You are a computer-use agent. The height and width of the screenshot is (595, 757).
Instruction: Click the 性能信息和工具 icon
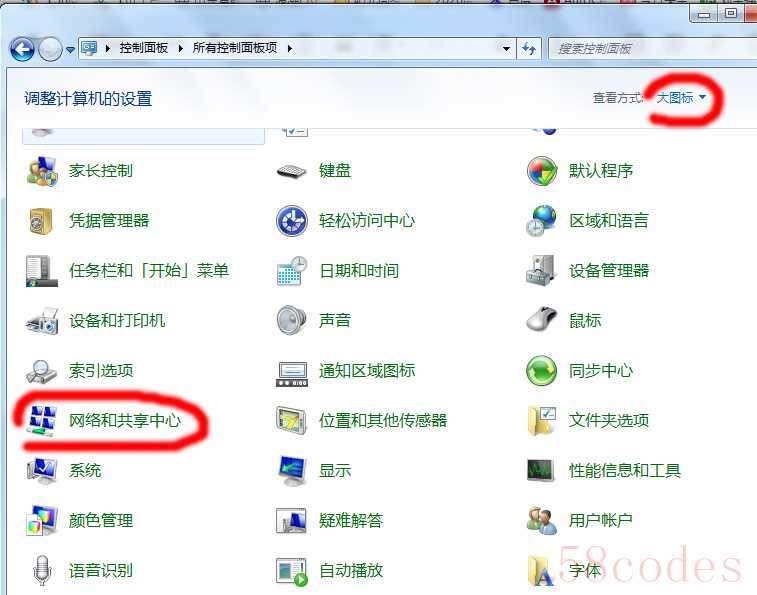tap(541, 470)
